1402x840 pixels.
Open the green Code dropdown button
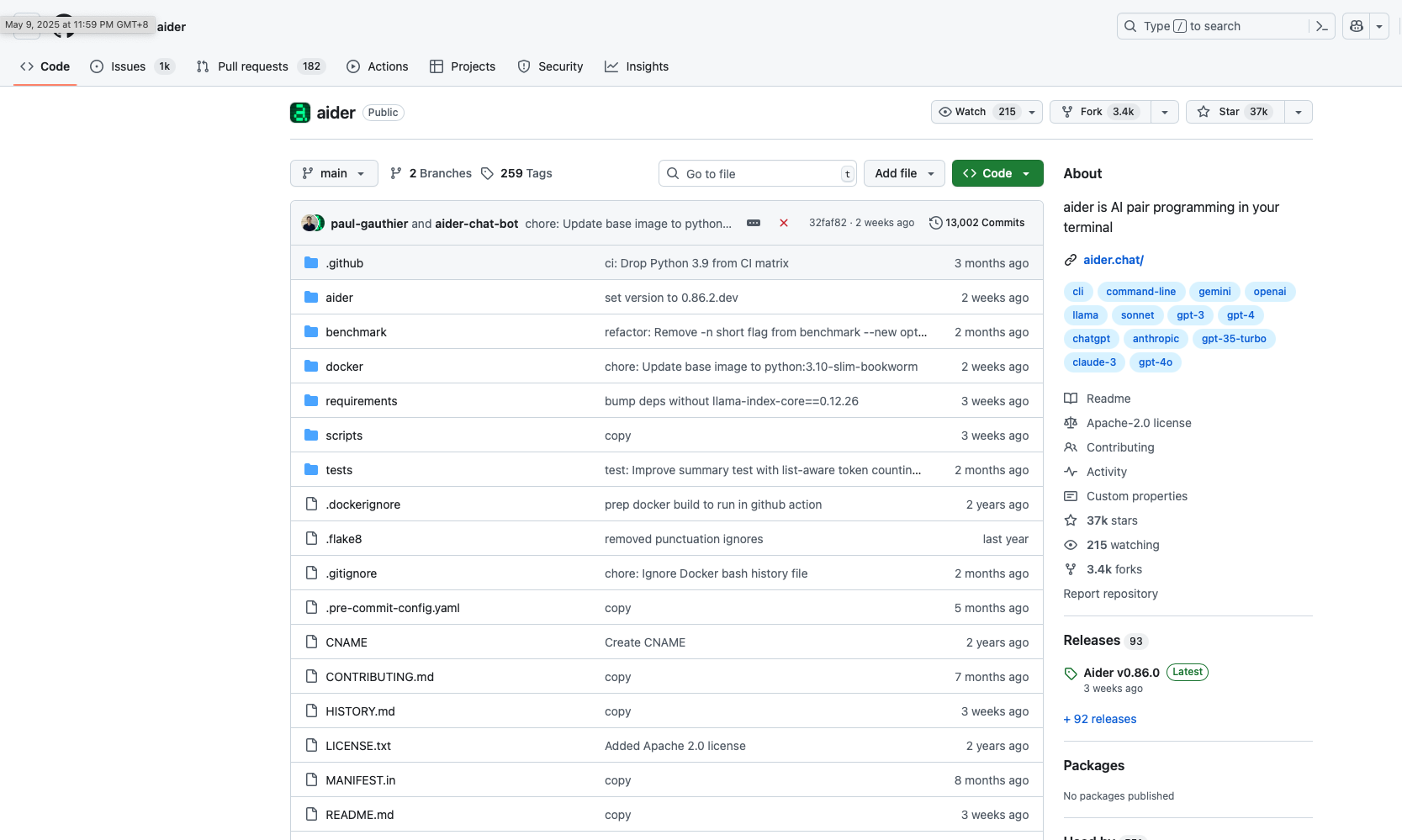point(997,173)
